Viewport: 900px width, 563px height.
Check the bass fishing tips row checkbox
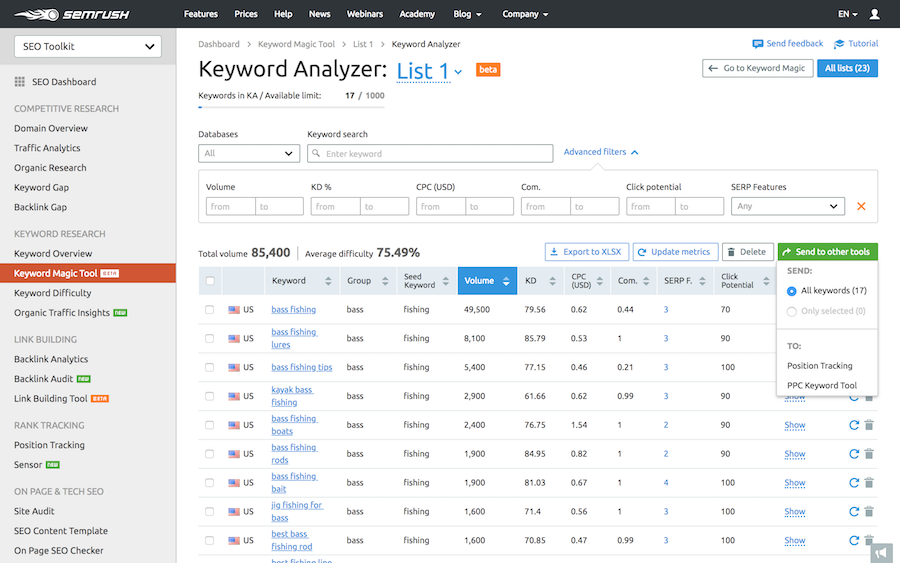pyautogui.click(x=210, y=367)
